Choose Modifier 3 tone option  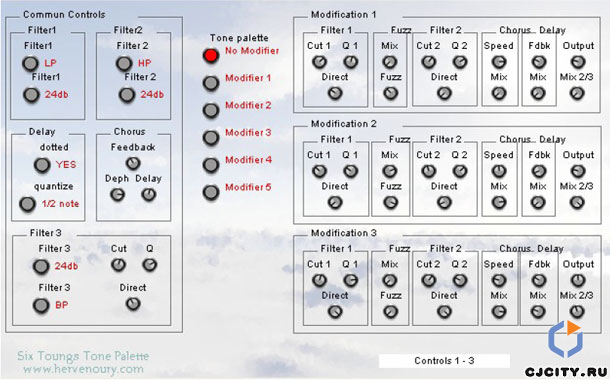(x=210, y=138)
